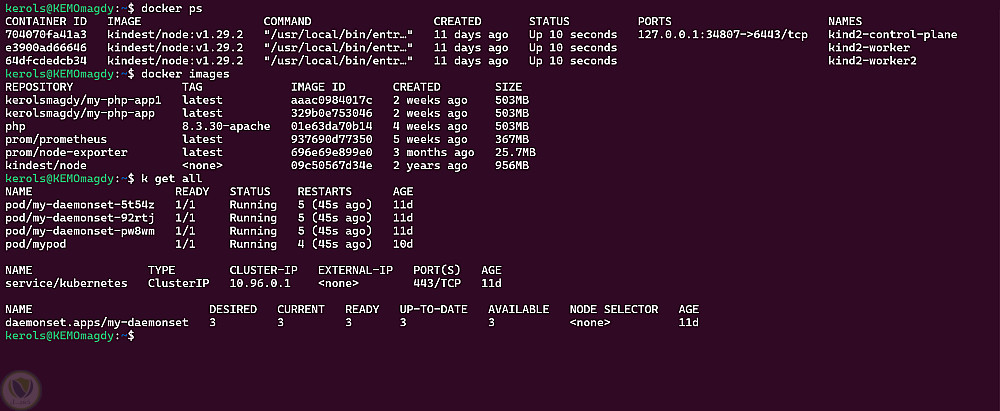This screenshot has height=411, width=1000.
Task: Select the SIZE column header
Action: tap(508, 87)
